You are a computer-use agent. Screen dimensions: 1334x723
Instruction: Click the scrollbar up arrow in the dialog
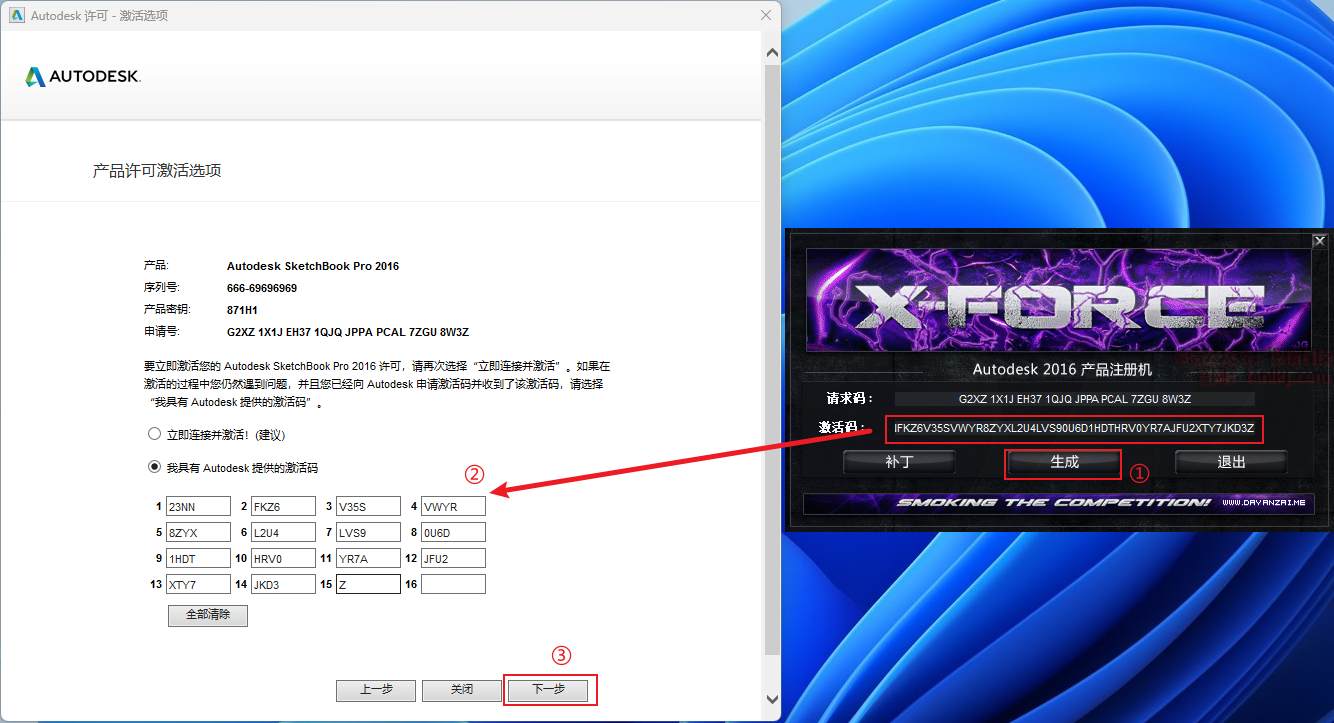771,51
